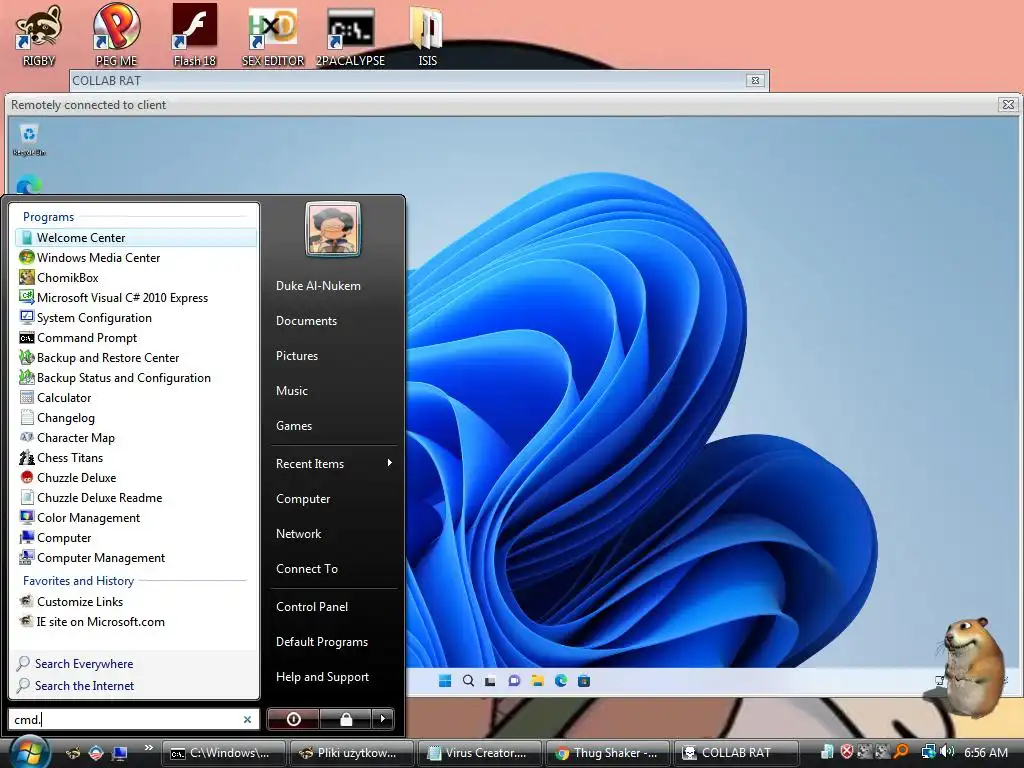Viewport: 1024px width, 768px height.
Task: Open ChomikBox from the Programs list
Action: click(x=136, y=278)
